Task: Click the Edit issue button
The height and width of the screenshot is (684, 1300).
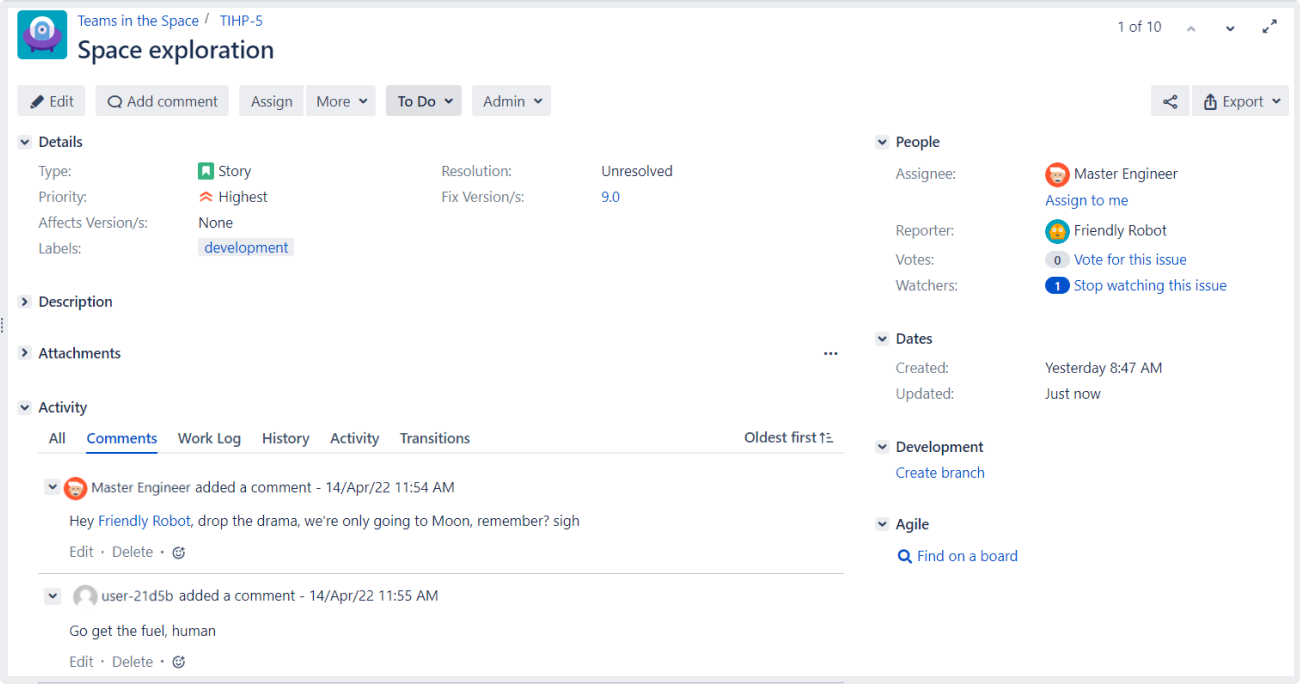Action: click(x=52, y=101)
